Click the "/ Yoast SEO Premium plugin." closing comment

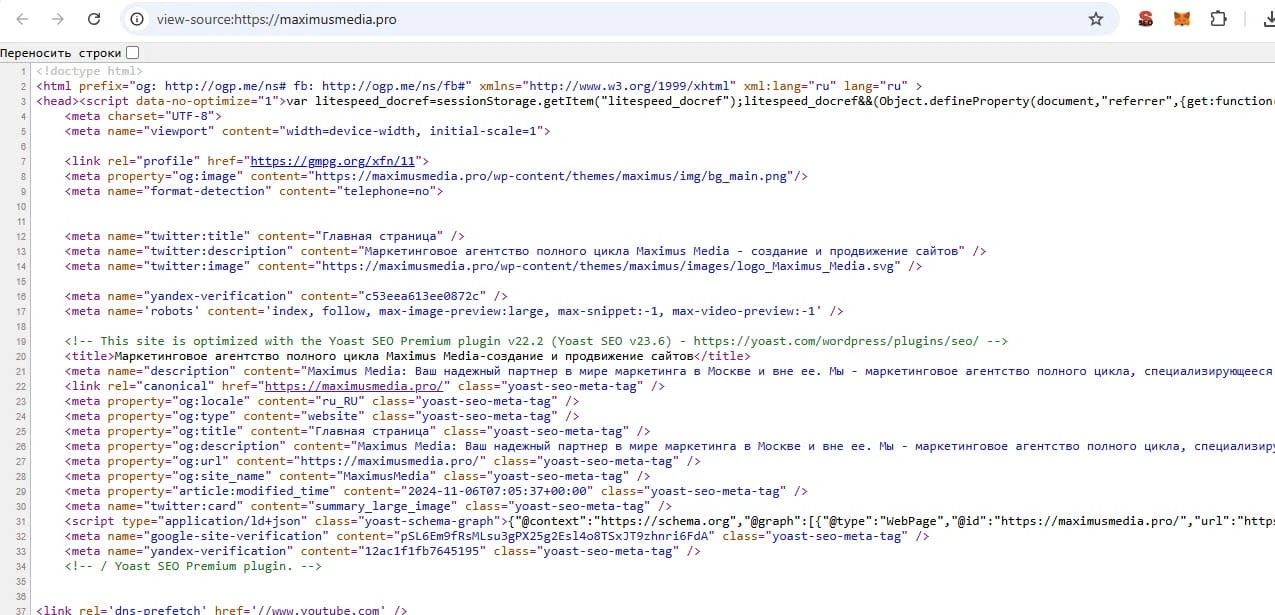193,566
